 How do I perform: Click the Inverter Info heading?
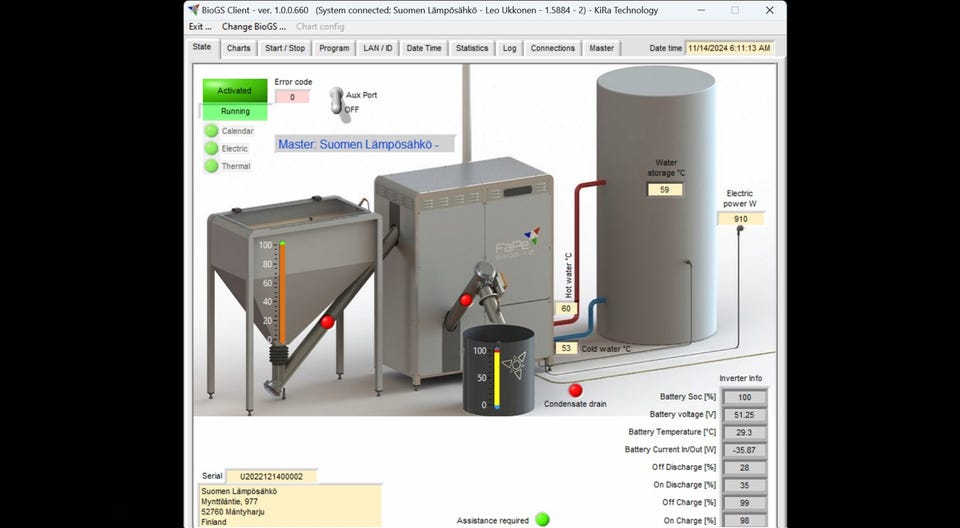741,378
